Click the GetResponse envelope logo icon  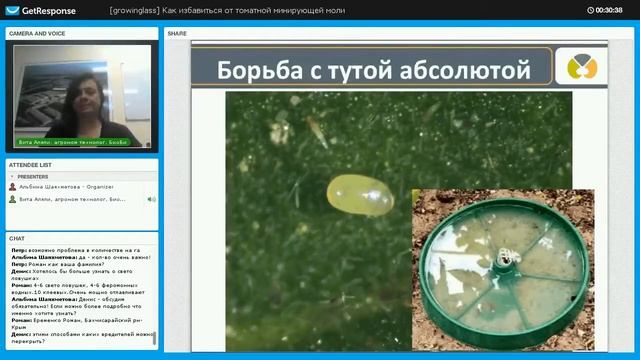pyautogui.click(x=12, y=11)
